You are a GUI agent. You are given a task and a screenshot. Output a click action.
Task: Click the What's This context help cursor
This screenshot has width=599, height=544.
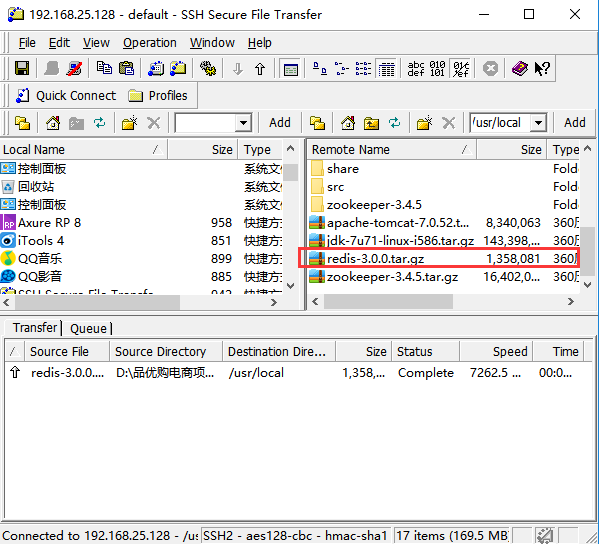click(x=542, y=69)
